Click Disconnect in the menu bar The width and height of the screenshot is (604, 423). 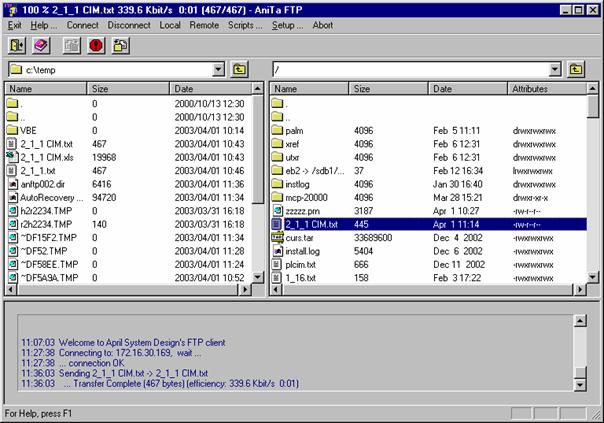point(129,25)
